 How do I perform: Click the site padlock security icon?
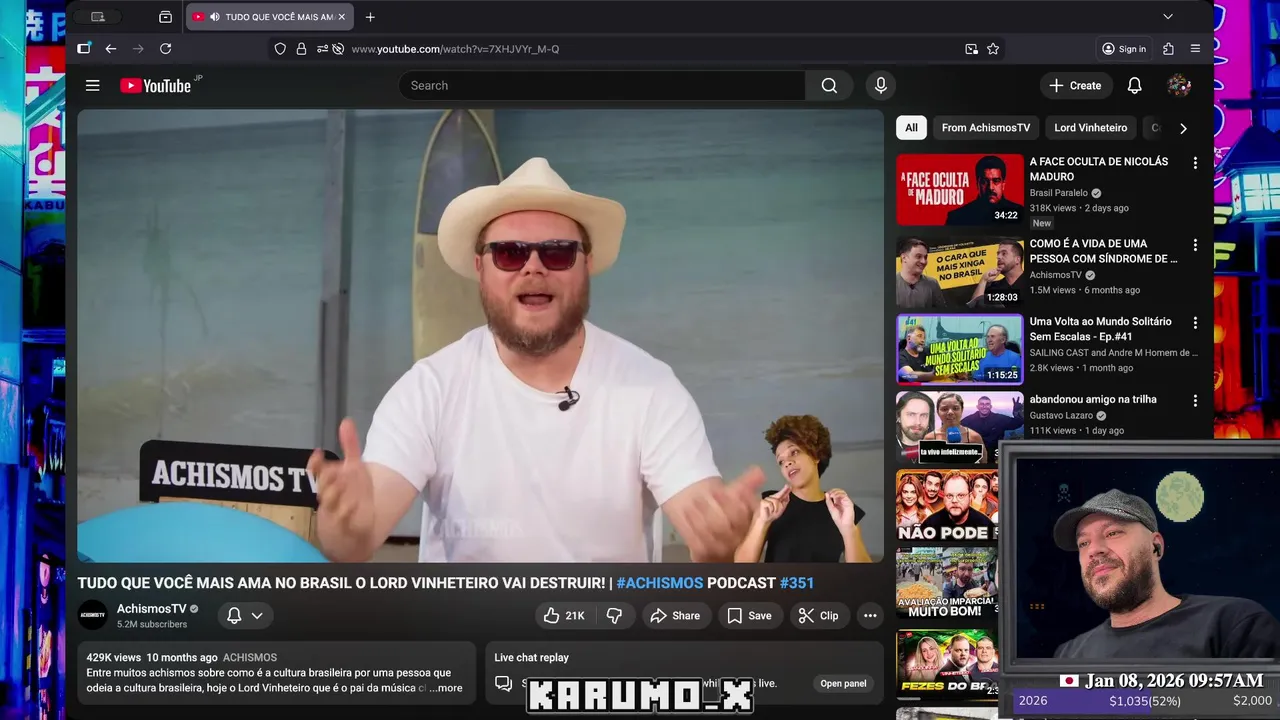pyautogui.click(x=301, y=49)
